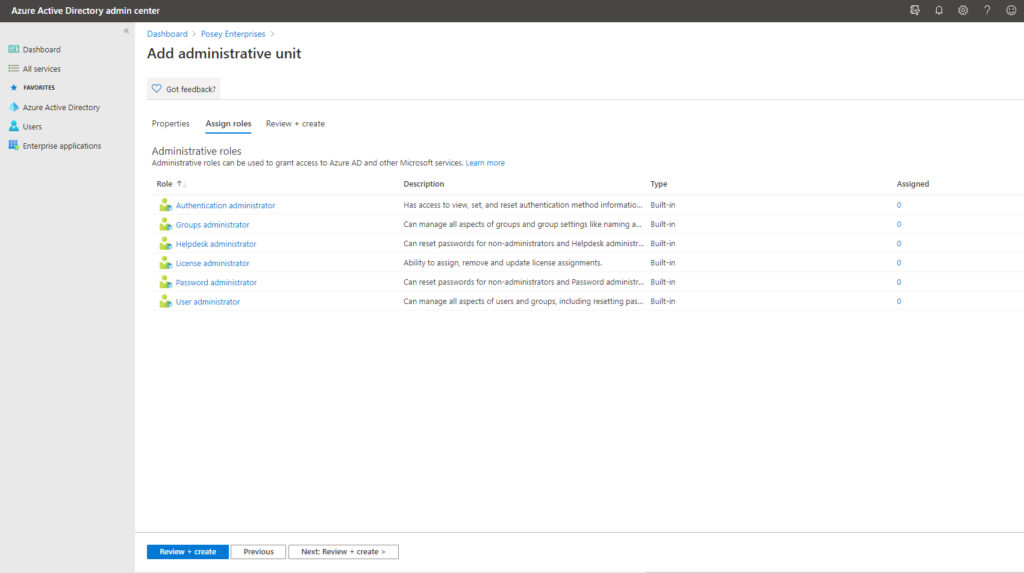Open All services in the sidebar
The image size is (1024, 573).
pyautogui.click(x=41, y=69)
